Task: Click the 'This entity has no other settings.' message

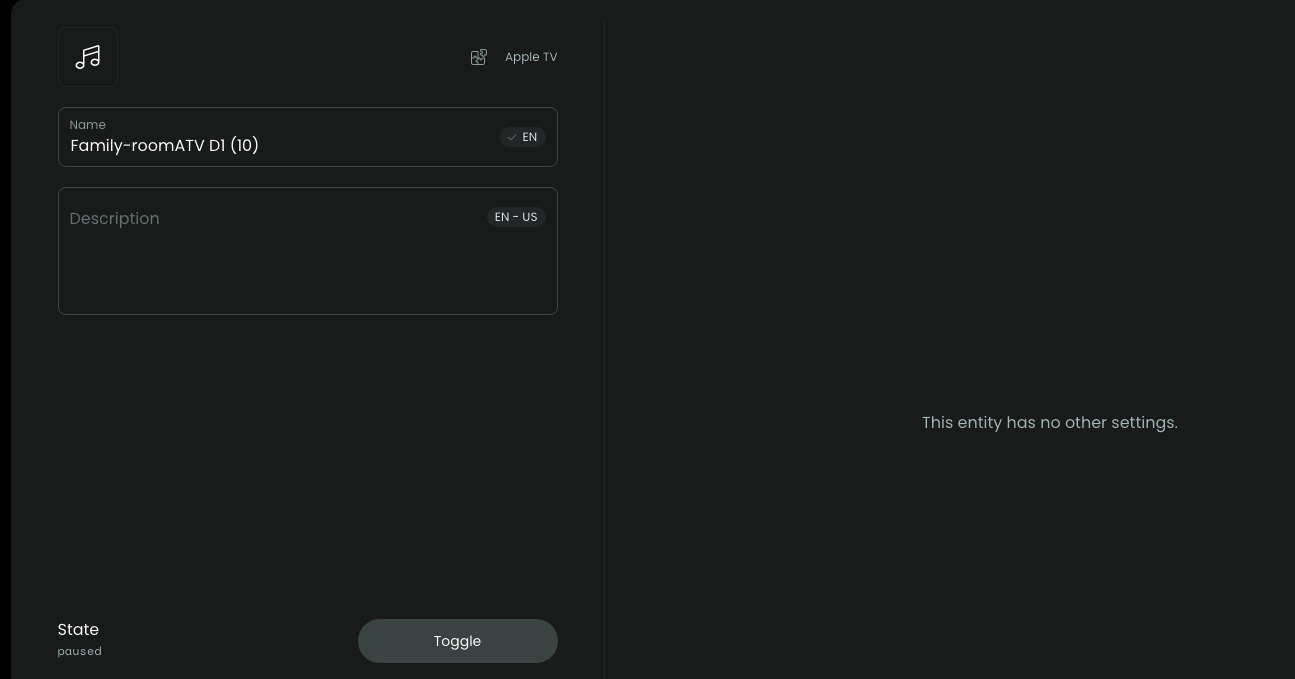Action: [x=1049, y=423]
